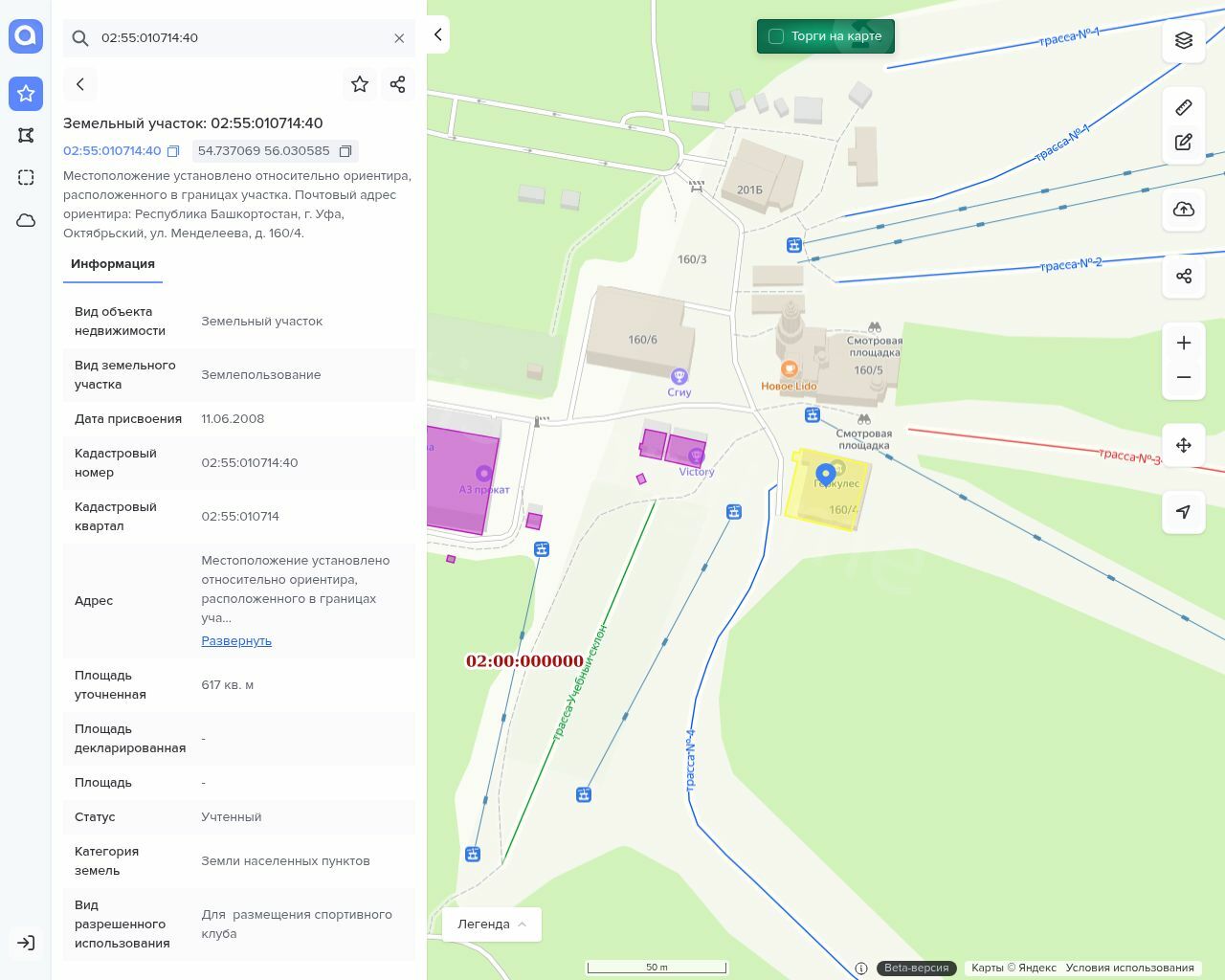Click the geolocation arrow button
1225x980 pixels.
pyautogui.click(x=1184, y=512)
